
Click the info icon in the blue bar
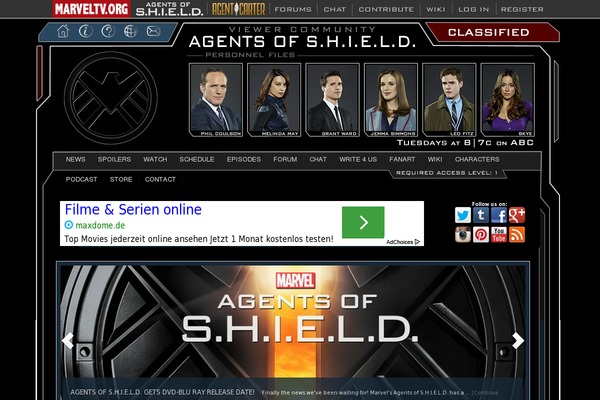[x=85, y=31]
